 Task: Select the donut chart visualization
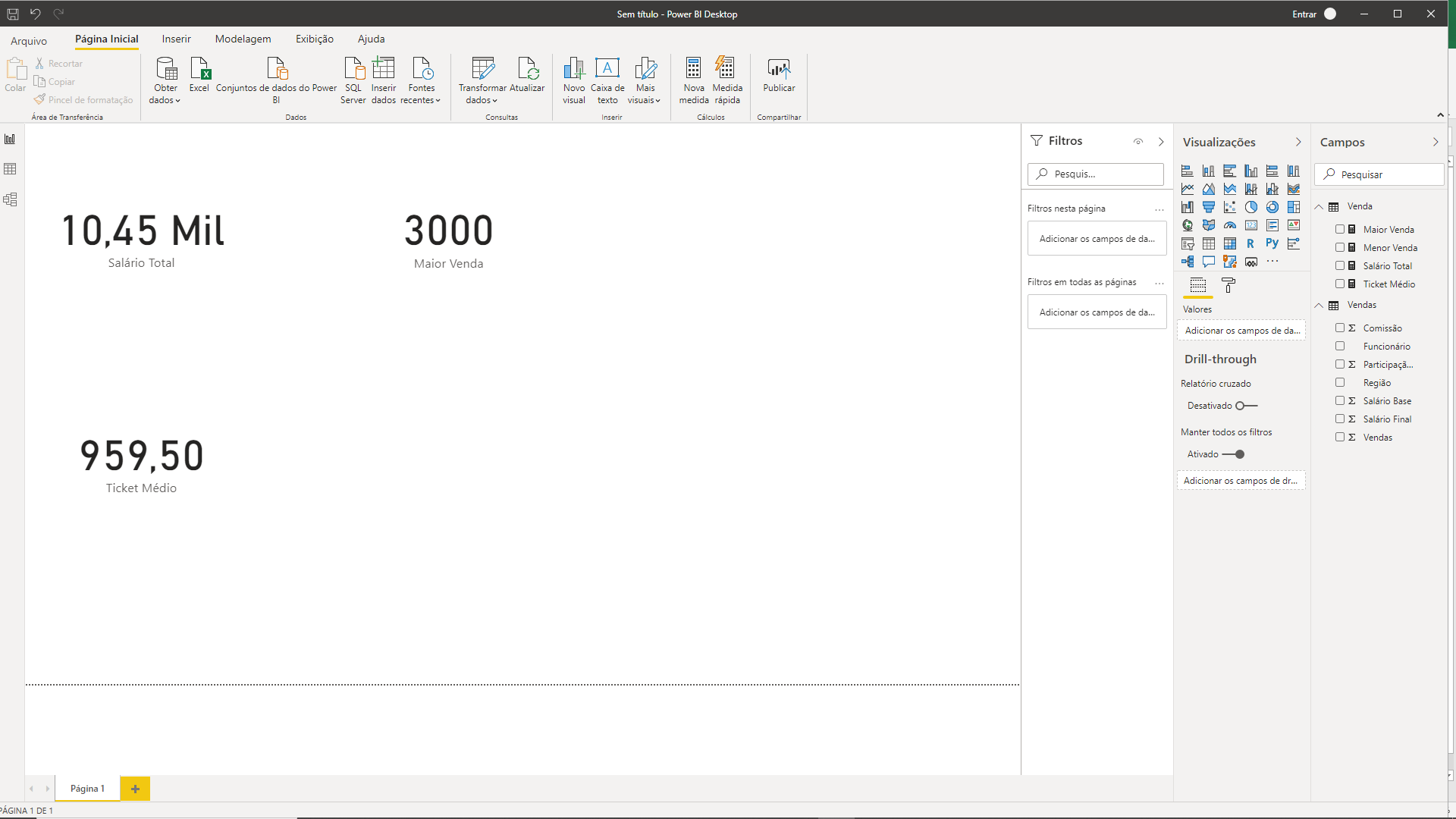1272,207
